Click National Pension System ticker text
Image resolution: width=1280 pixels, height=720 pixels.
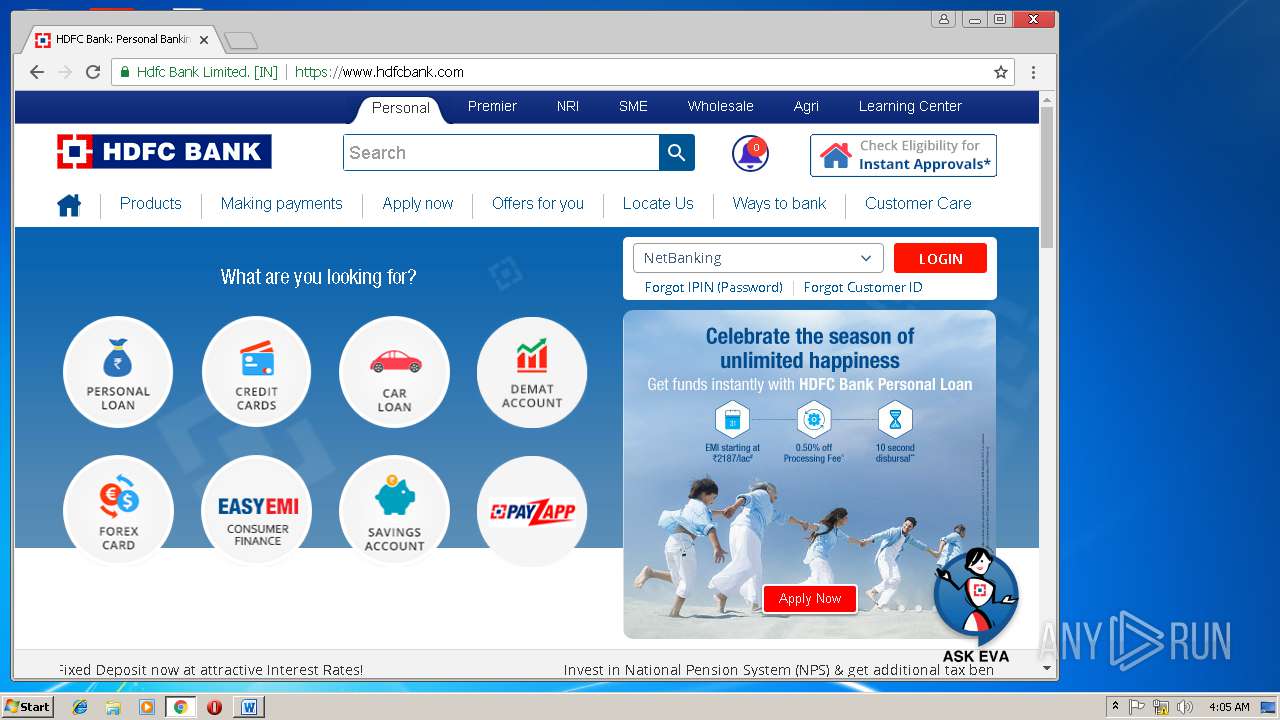point(779,670)
